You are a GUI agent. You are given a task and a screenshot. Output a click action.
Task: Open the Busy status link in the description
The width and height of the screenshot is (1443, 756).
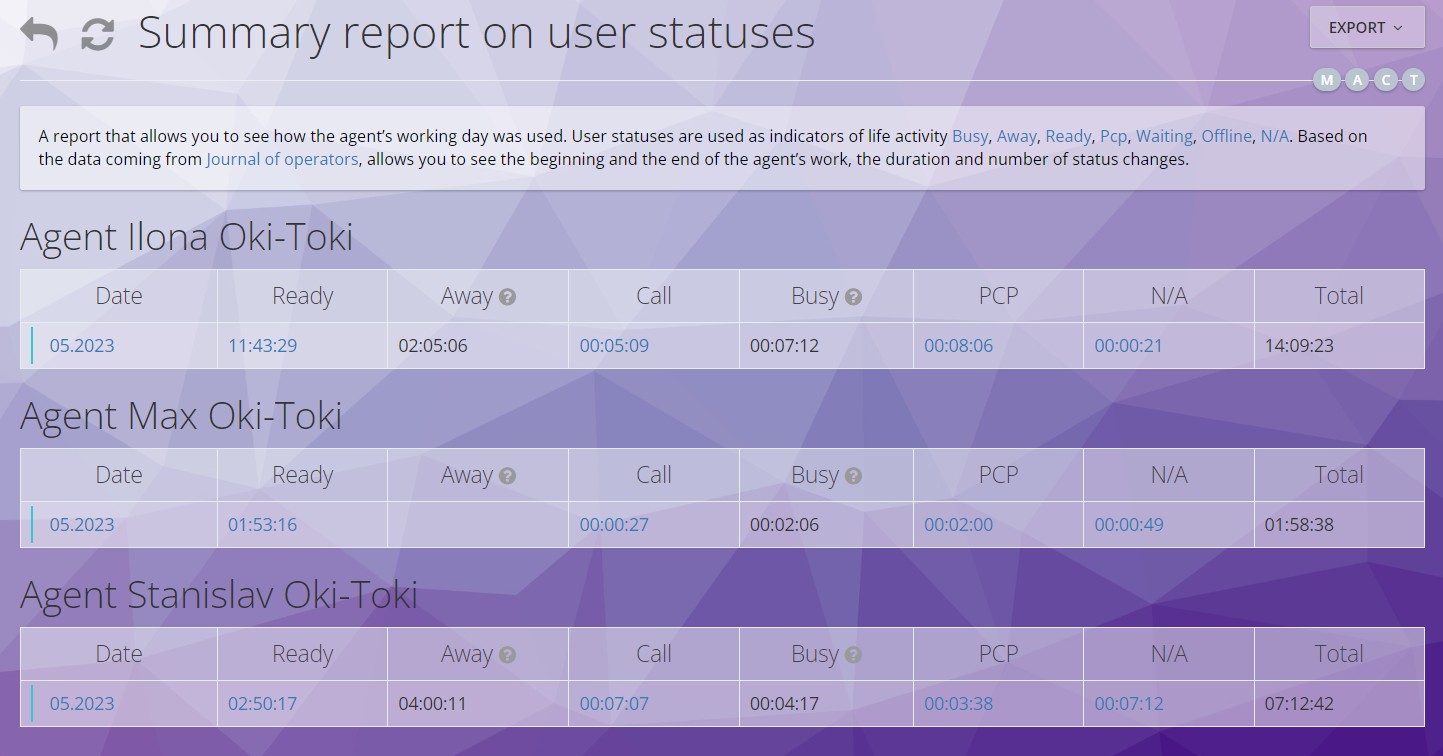[x=970, y=136]
